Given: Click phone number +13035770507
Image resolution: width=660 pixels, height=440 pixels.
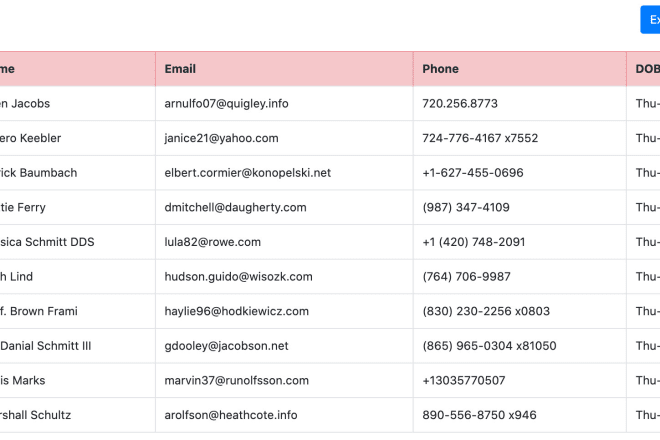Looking at the screenshot, I should (464, 380).
